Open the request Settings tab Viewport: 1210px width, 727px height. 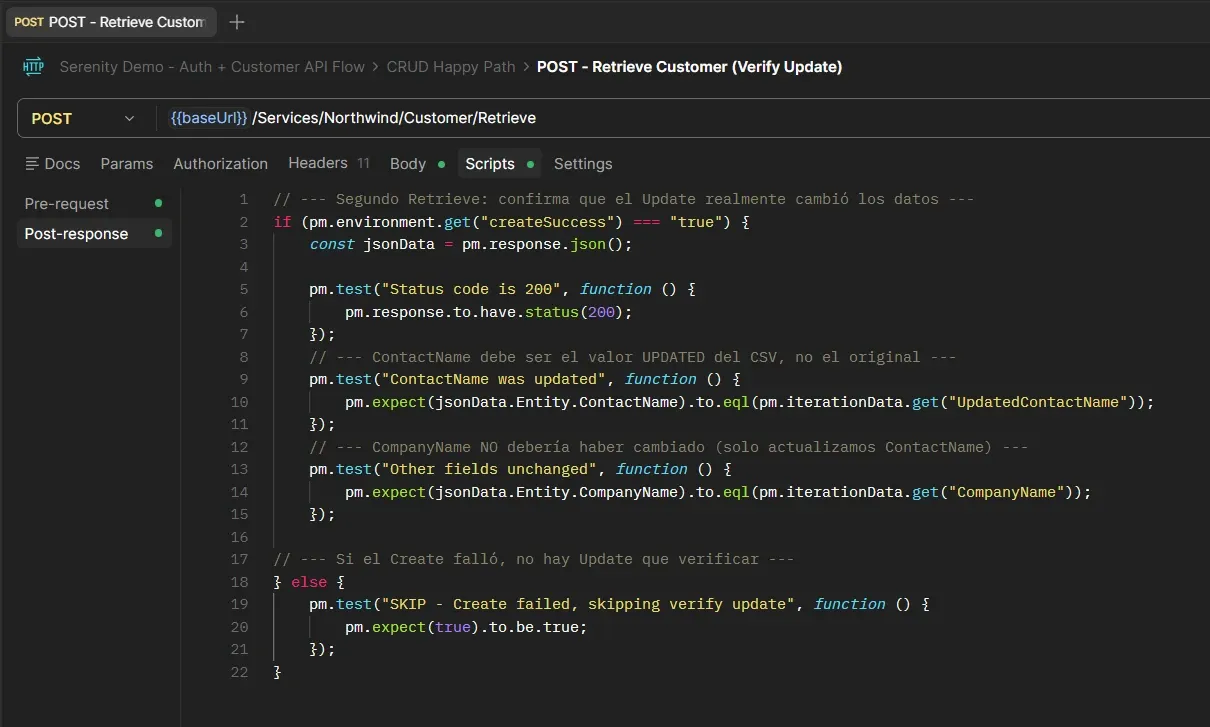(583, 163)
